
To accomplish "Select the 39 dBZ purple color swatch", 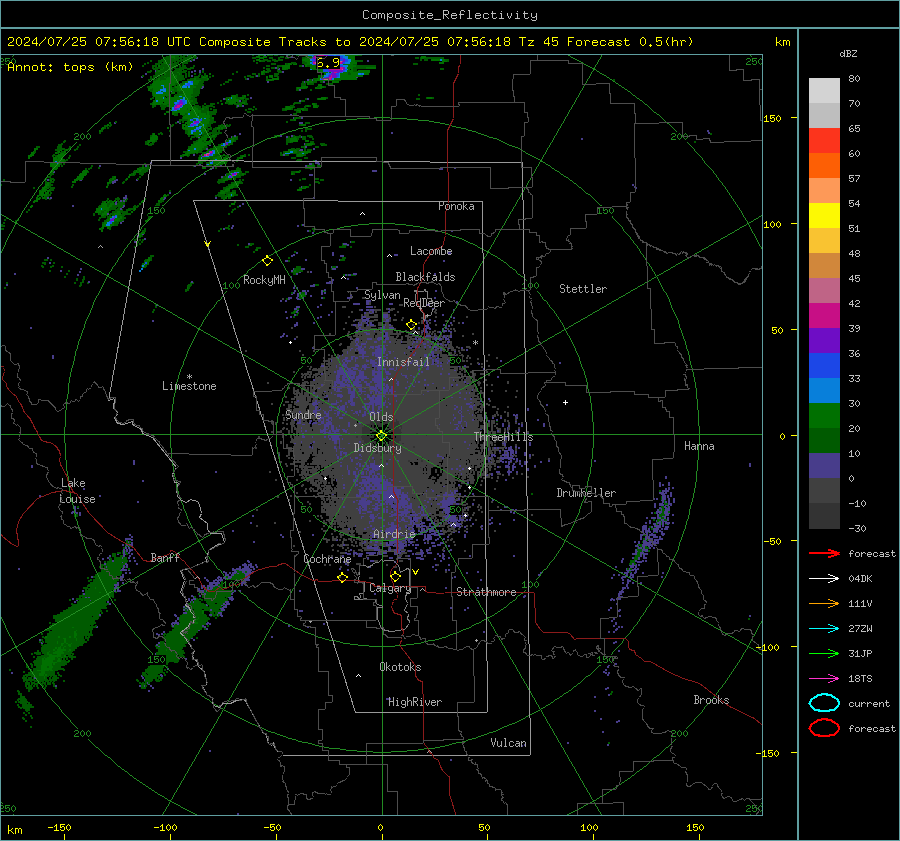I will [824, 340].
